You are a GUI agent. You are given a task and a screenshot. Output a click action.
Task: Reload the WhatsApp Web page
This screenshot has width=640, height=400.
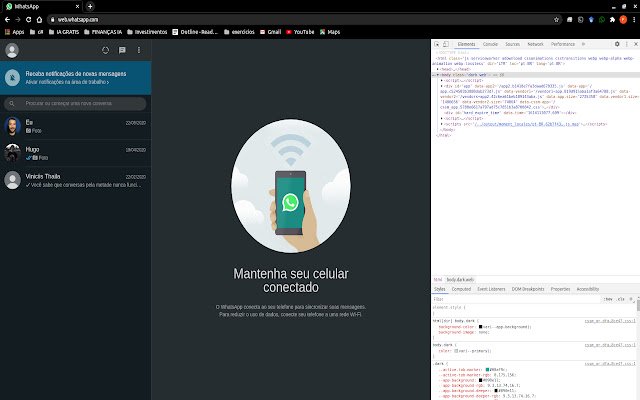tap(28, 20)
